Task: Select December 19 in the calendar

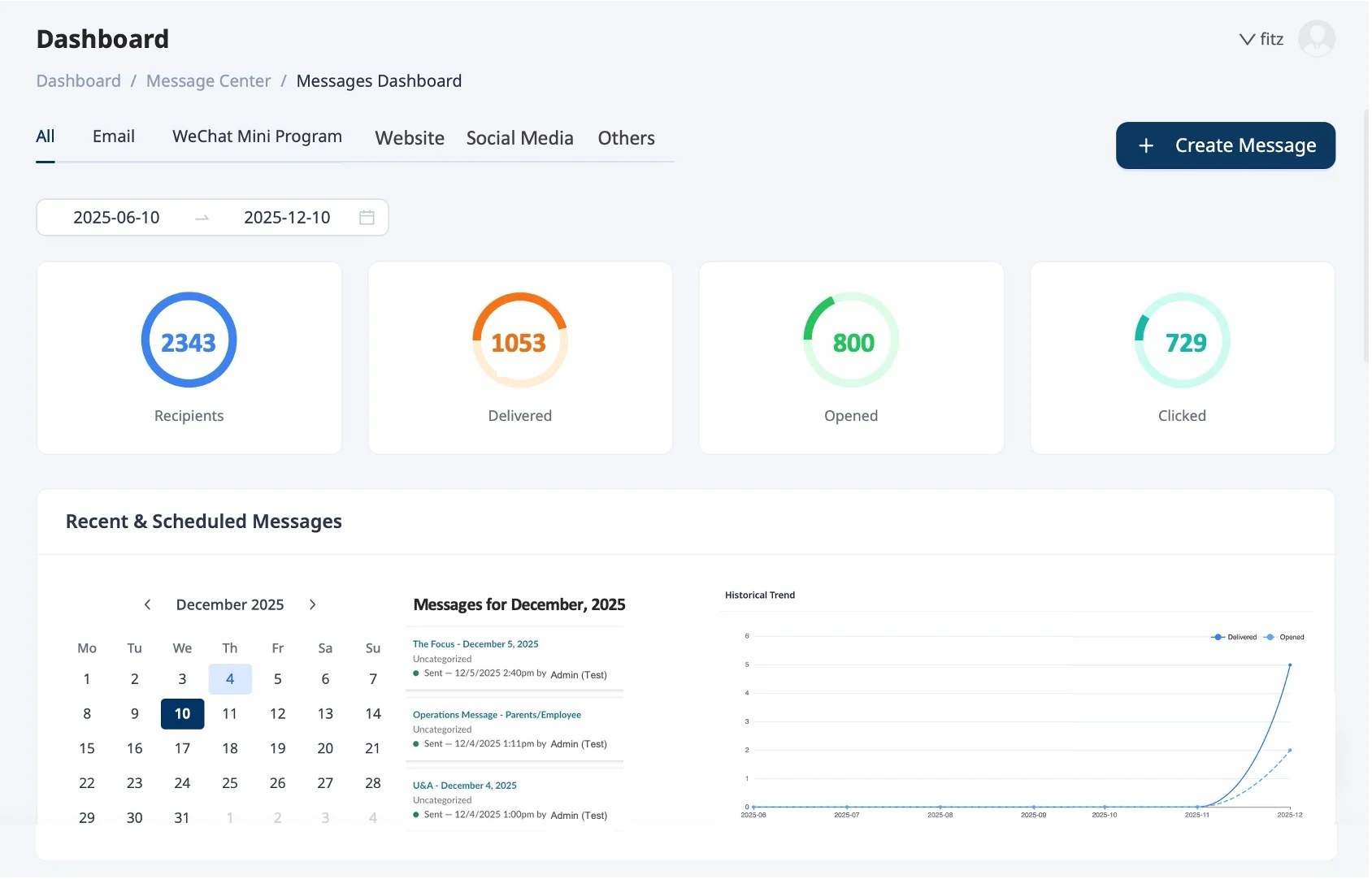Action: (278, 749)
